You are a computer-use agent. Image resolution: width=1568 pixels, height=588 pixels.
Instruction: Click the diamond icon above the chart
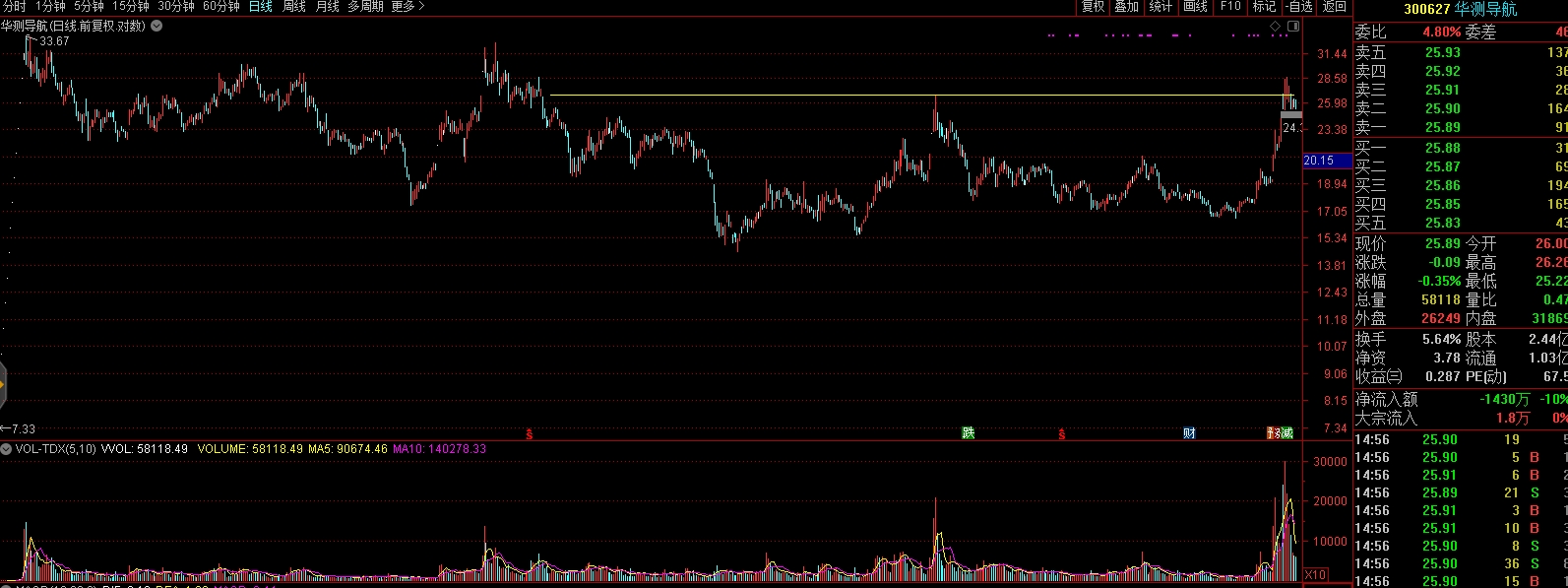click(x=1276, y=26)
